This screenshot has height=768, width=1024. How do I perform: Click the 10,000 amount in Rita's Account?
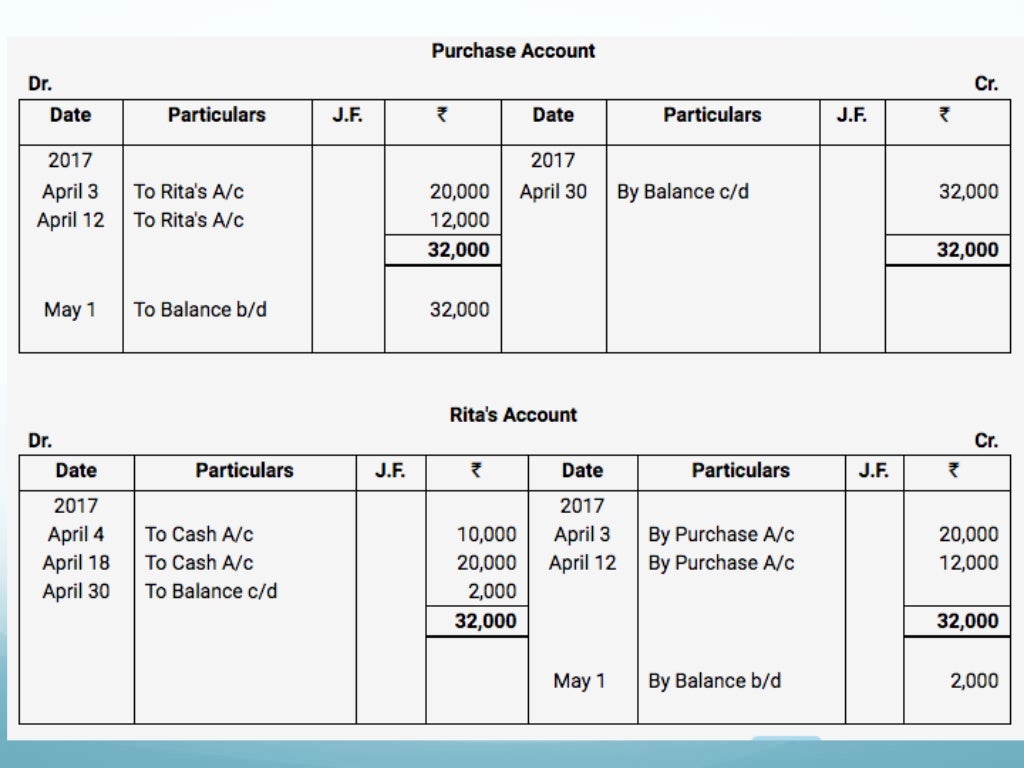(x=487, y=534)
